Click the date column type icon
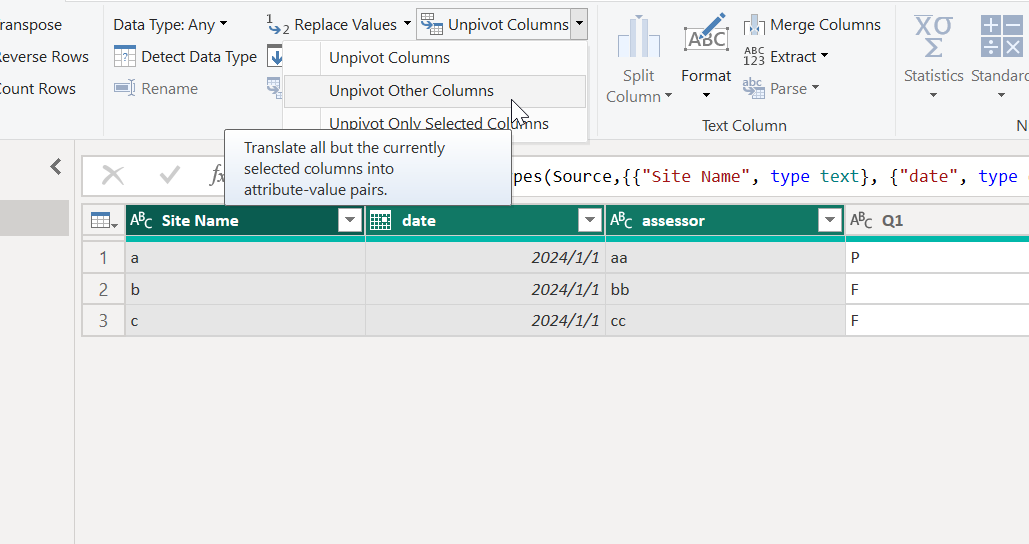 click(381, 220)
